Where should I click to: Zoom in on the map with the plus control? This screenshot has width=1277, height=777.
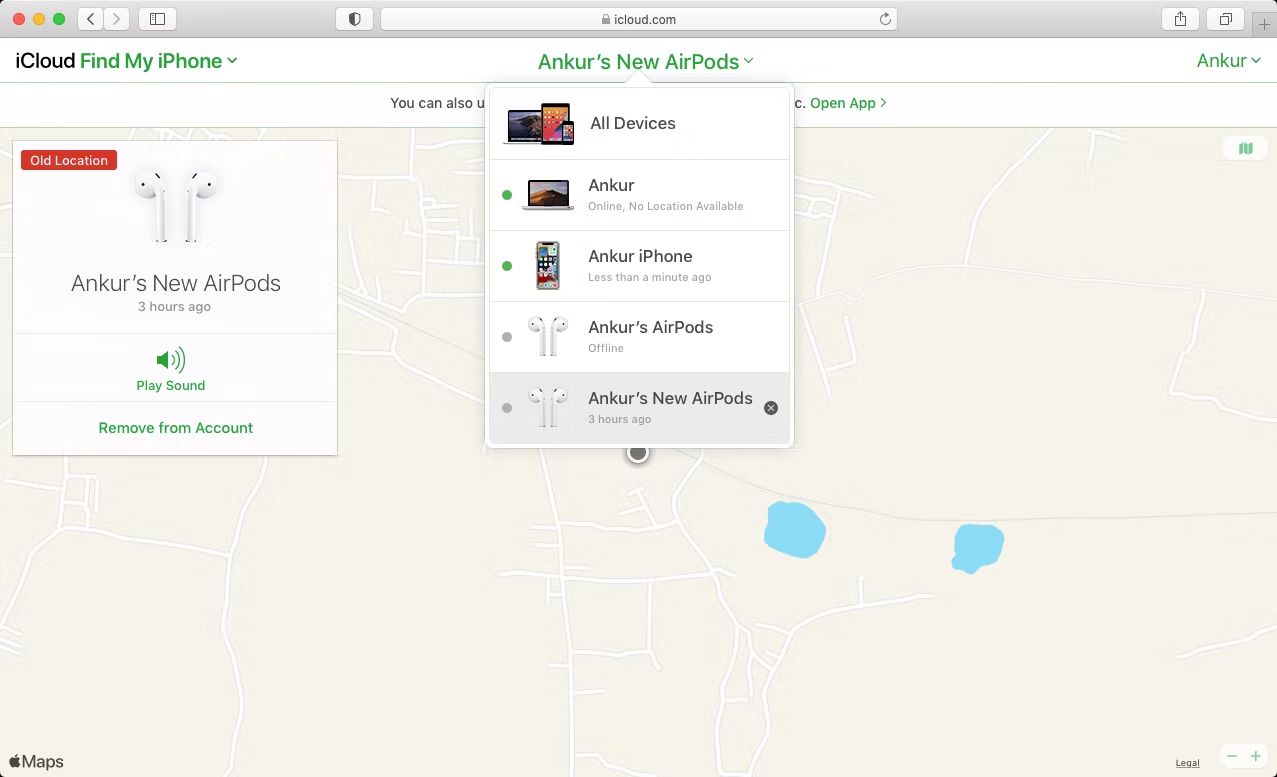pos(1256,756)
